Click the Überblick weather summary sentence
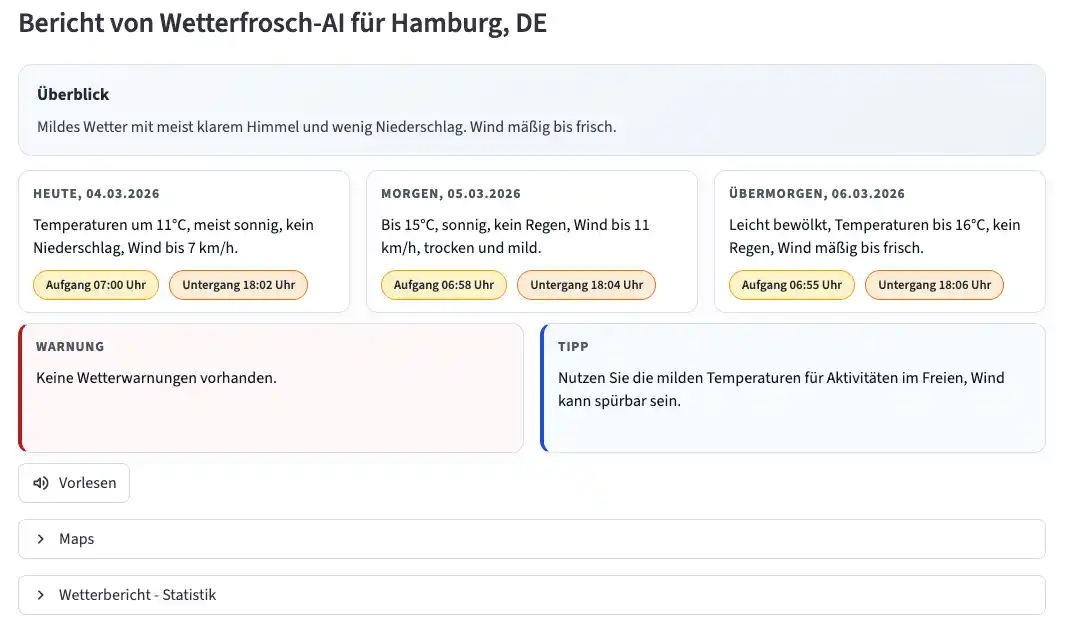The image size is (1067, 628). click(x=326, y=127)
